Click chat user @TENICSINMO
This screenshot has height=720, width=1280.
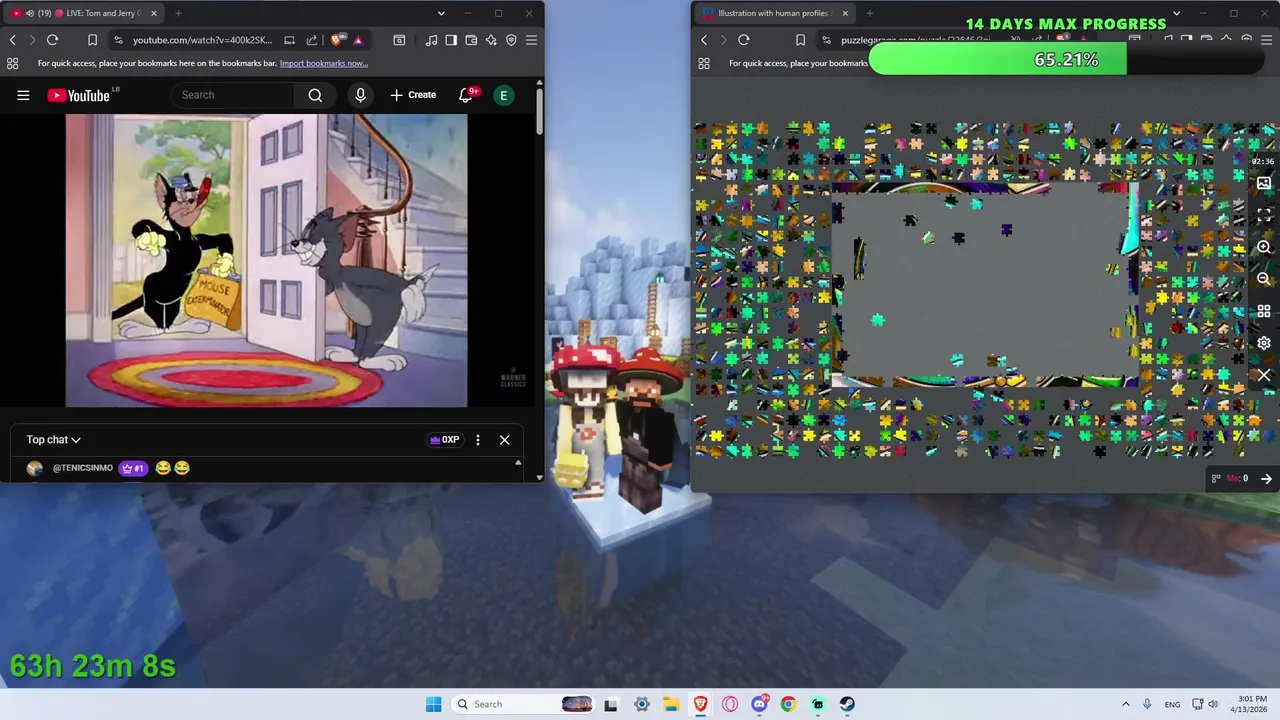(83, 468)
